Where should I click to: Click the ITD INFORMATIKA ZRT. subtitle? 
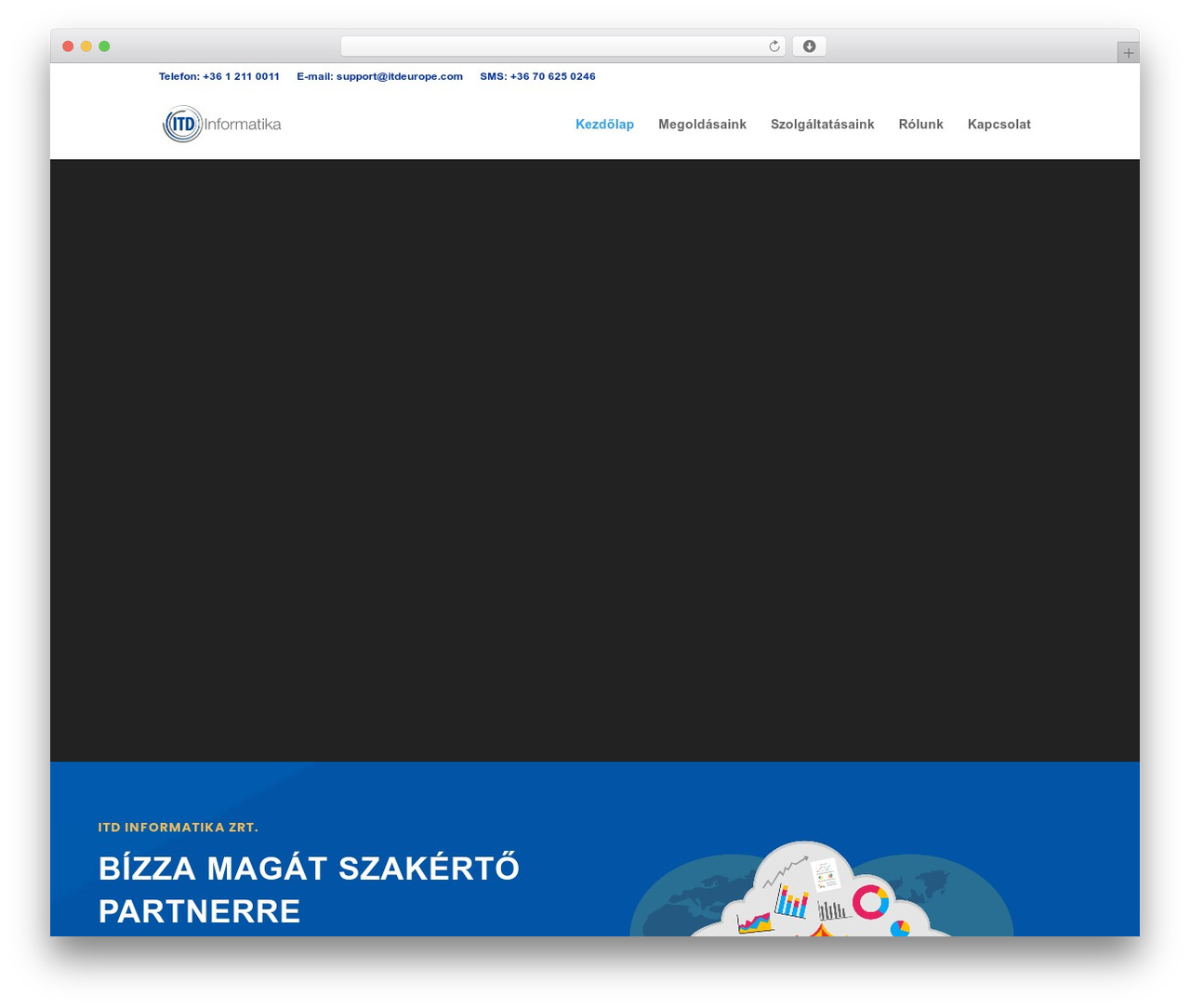click(178, 828)
